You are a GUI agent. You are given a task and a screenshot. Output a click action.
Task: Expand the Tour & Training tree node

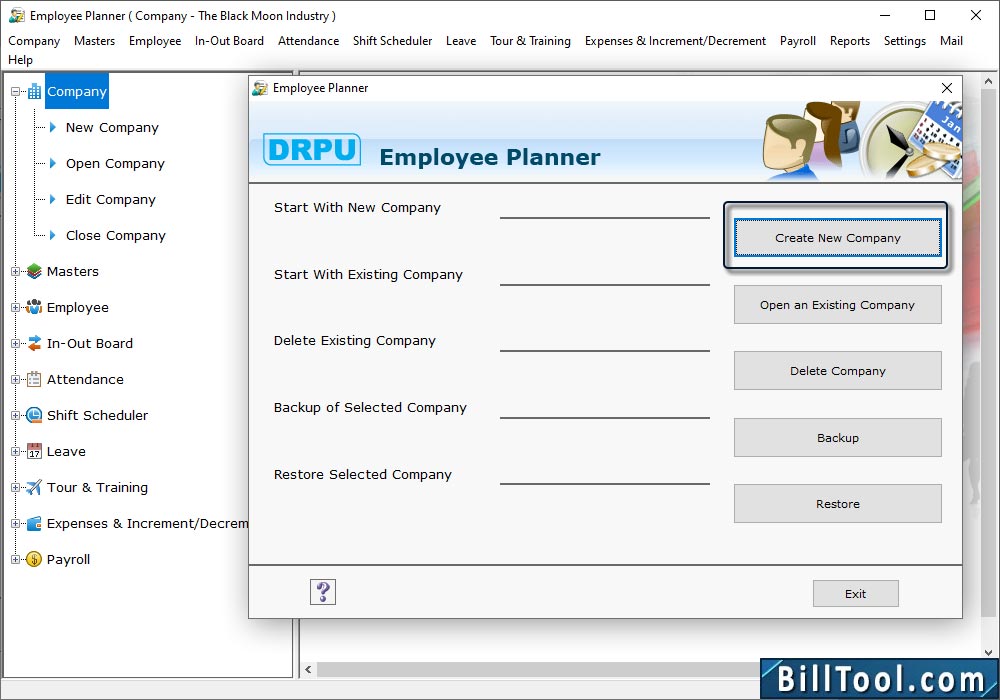coord(15,488)
